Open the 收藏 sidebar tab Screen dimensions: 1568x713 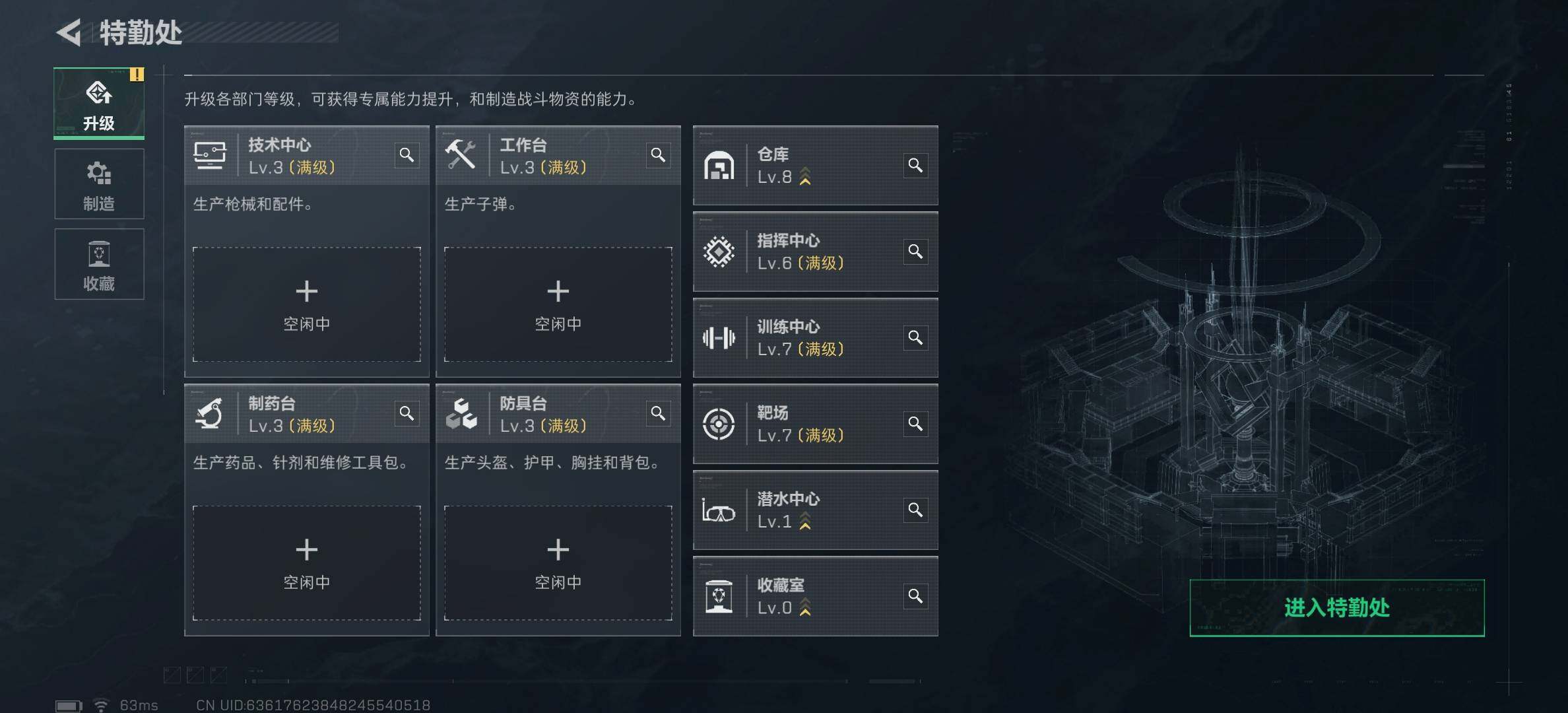click(x=99, y=264)
